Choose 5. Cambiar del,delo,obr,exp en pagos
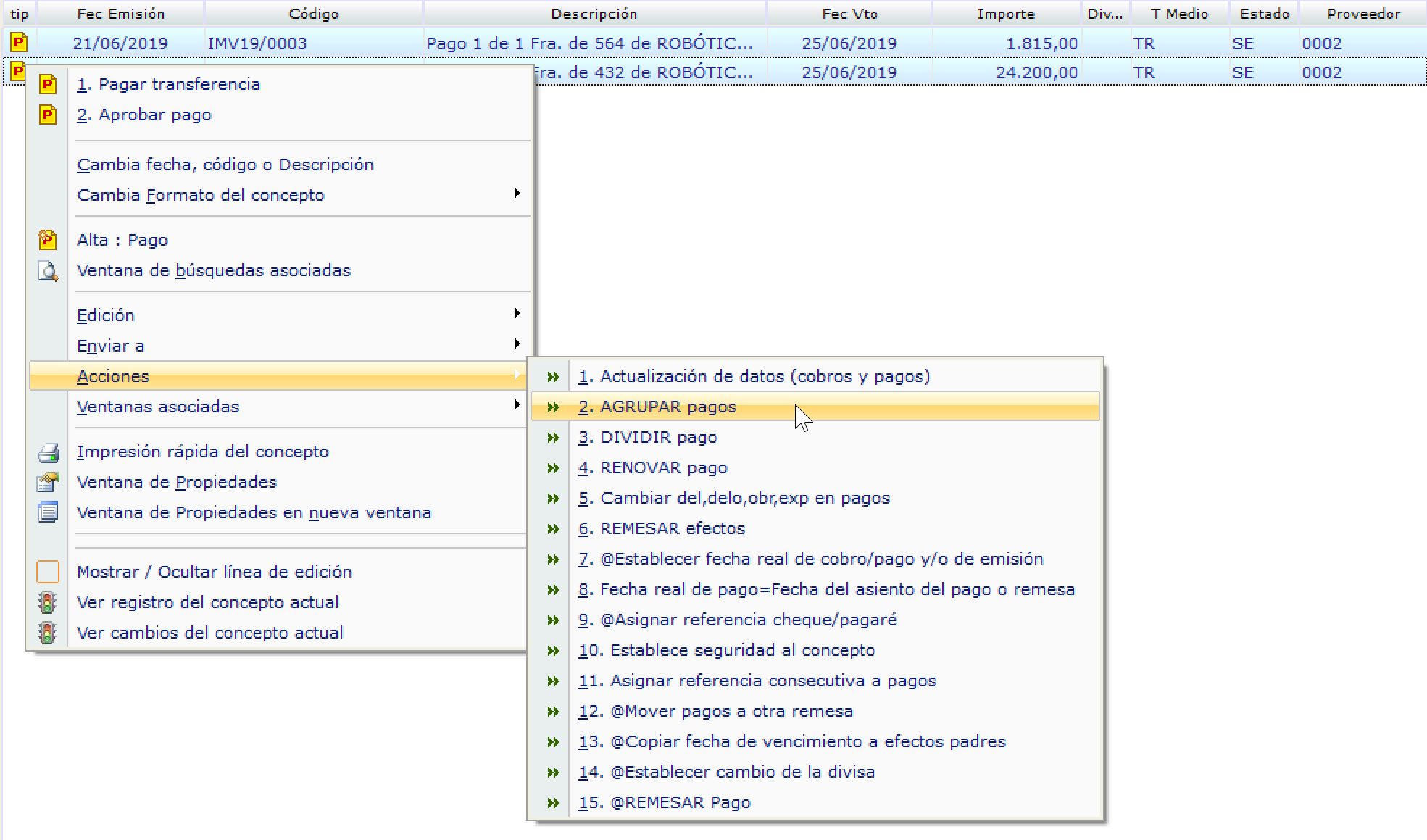 point(733,498)
